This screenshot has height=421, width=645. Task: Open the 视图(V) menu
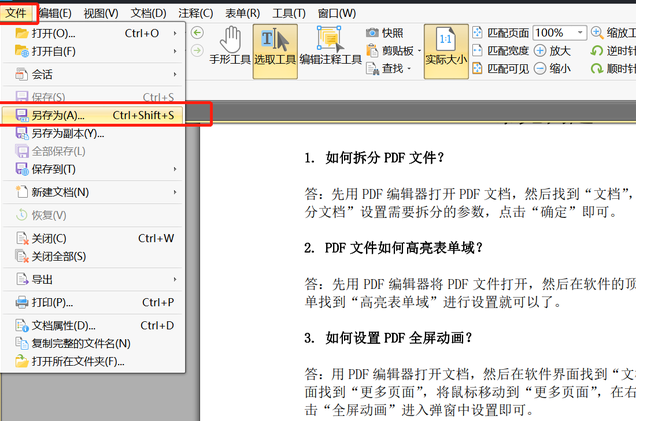click(x=101, y=13)
